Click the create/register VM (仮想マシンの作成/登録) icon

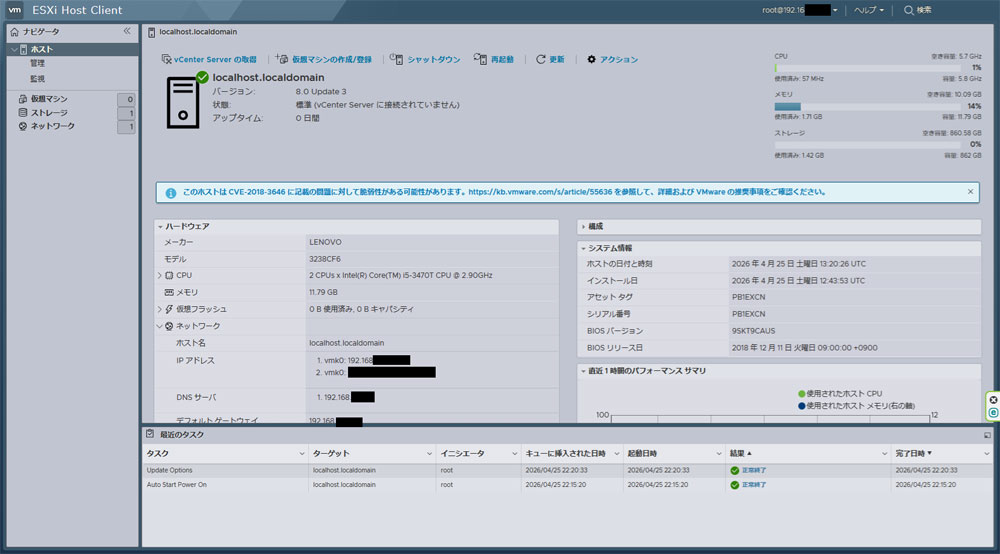click(x=281, y=60)
